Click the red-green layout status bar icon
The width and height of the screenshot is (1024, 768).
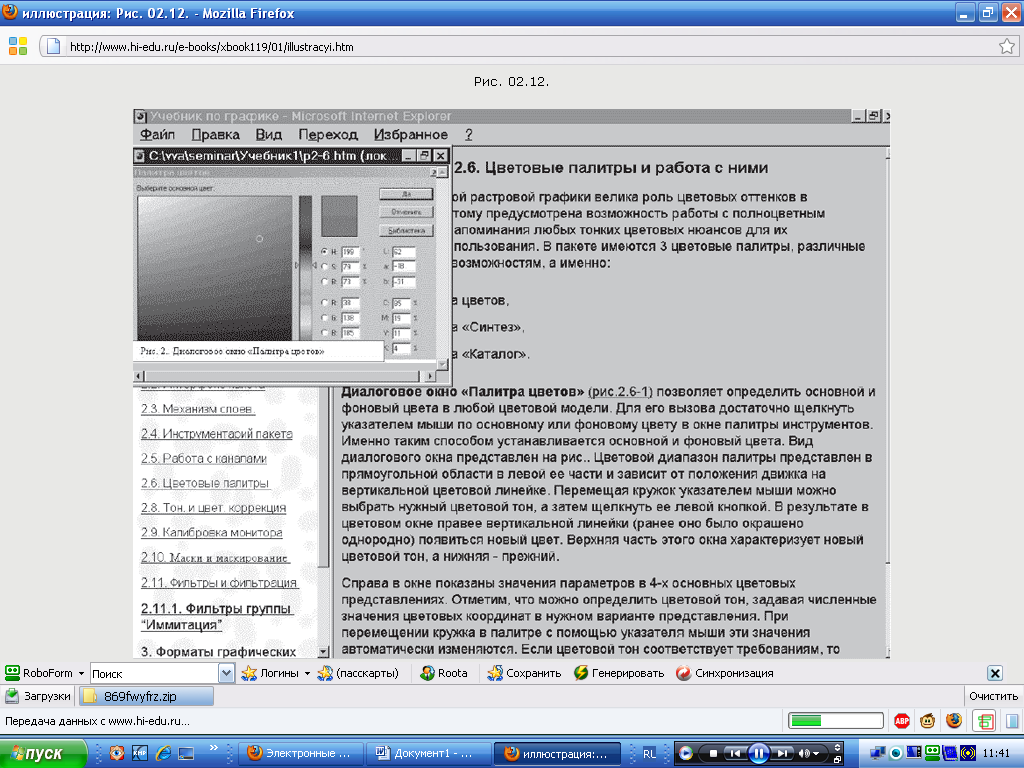click(984, 721)
